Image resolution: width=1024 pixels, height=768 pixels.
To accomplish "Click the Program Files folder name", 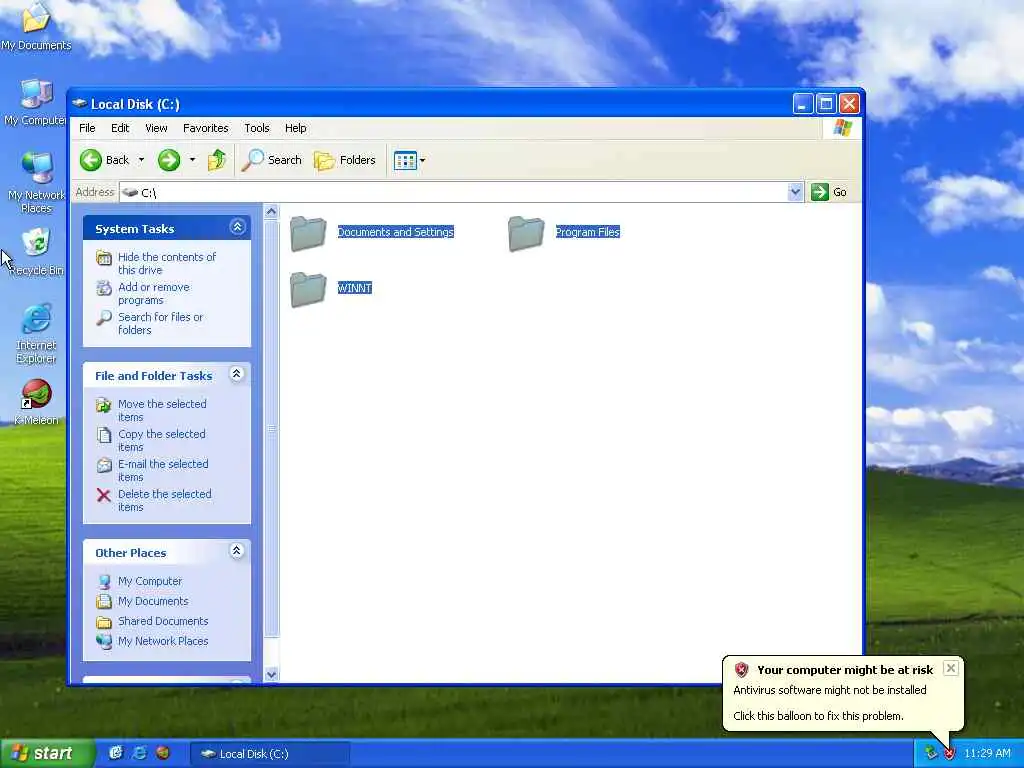I will click(x=587, y=232).
